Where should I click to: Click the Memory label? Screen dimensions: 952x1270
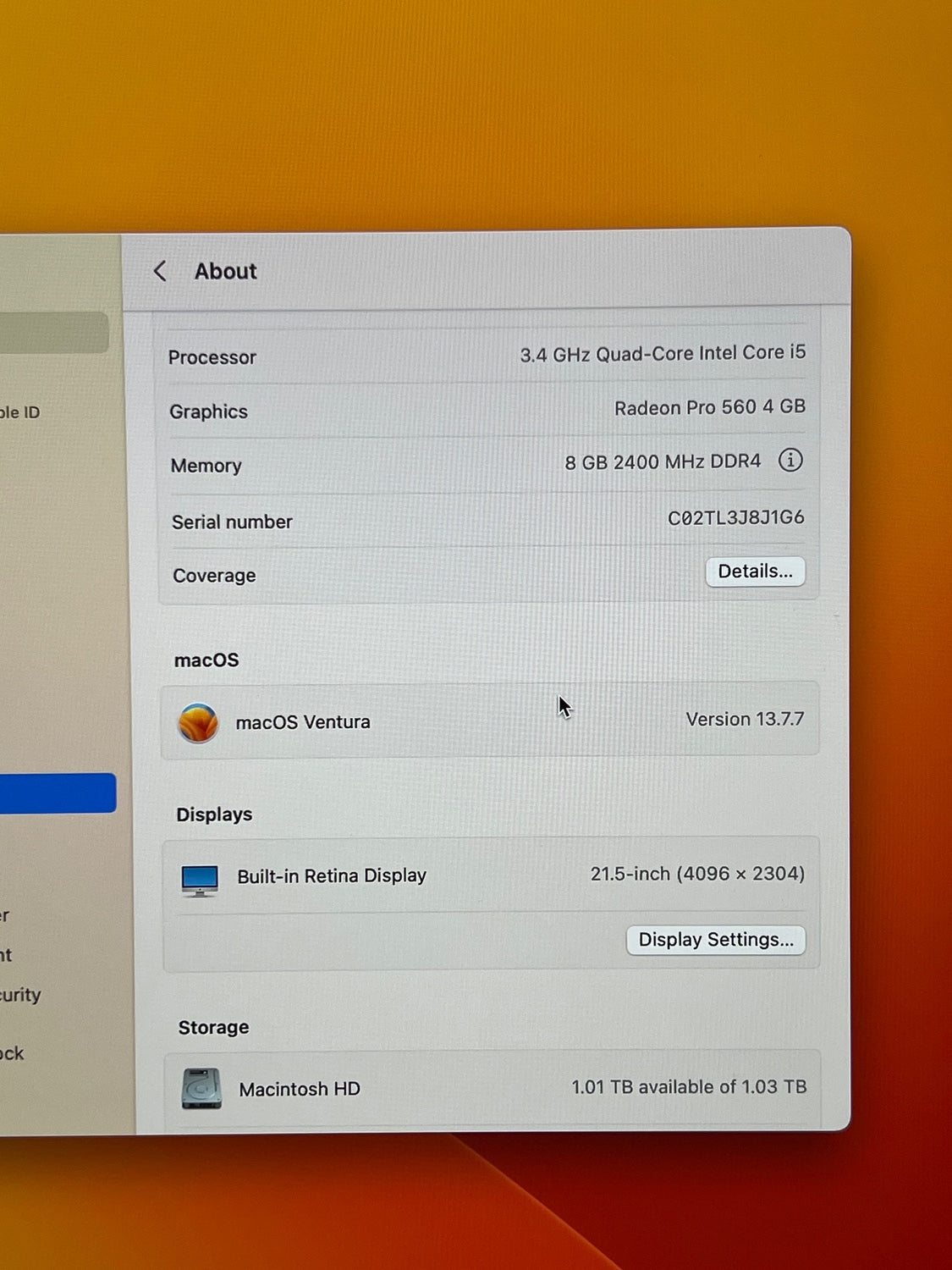click(206, 466)
